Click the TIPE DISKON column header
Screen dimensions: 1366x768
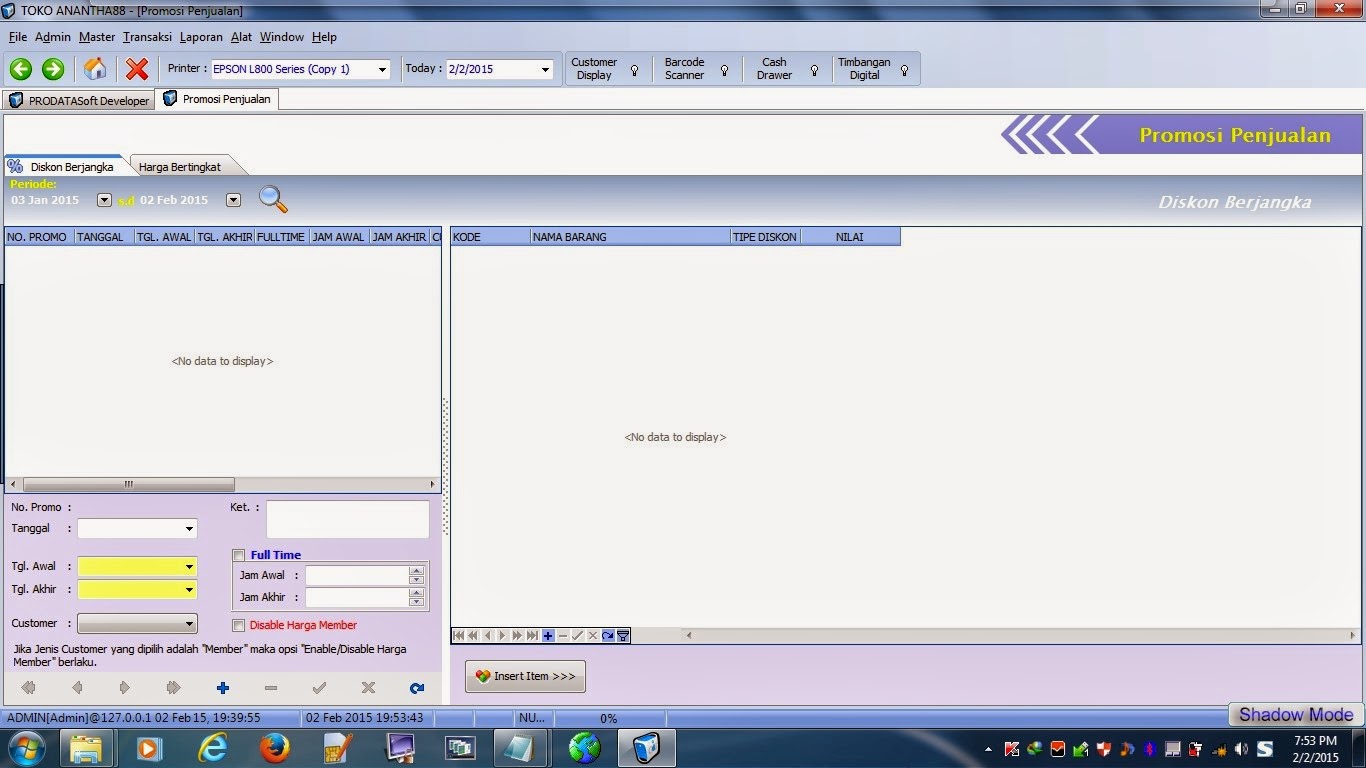(765, 237)
